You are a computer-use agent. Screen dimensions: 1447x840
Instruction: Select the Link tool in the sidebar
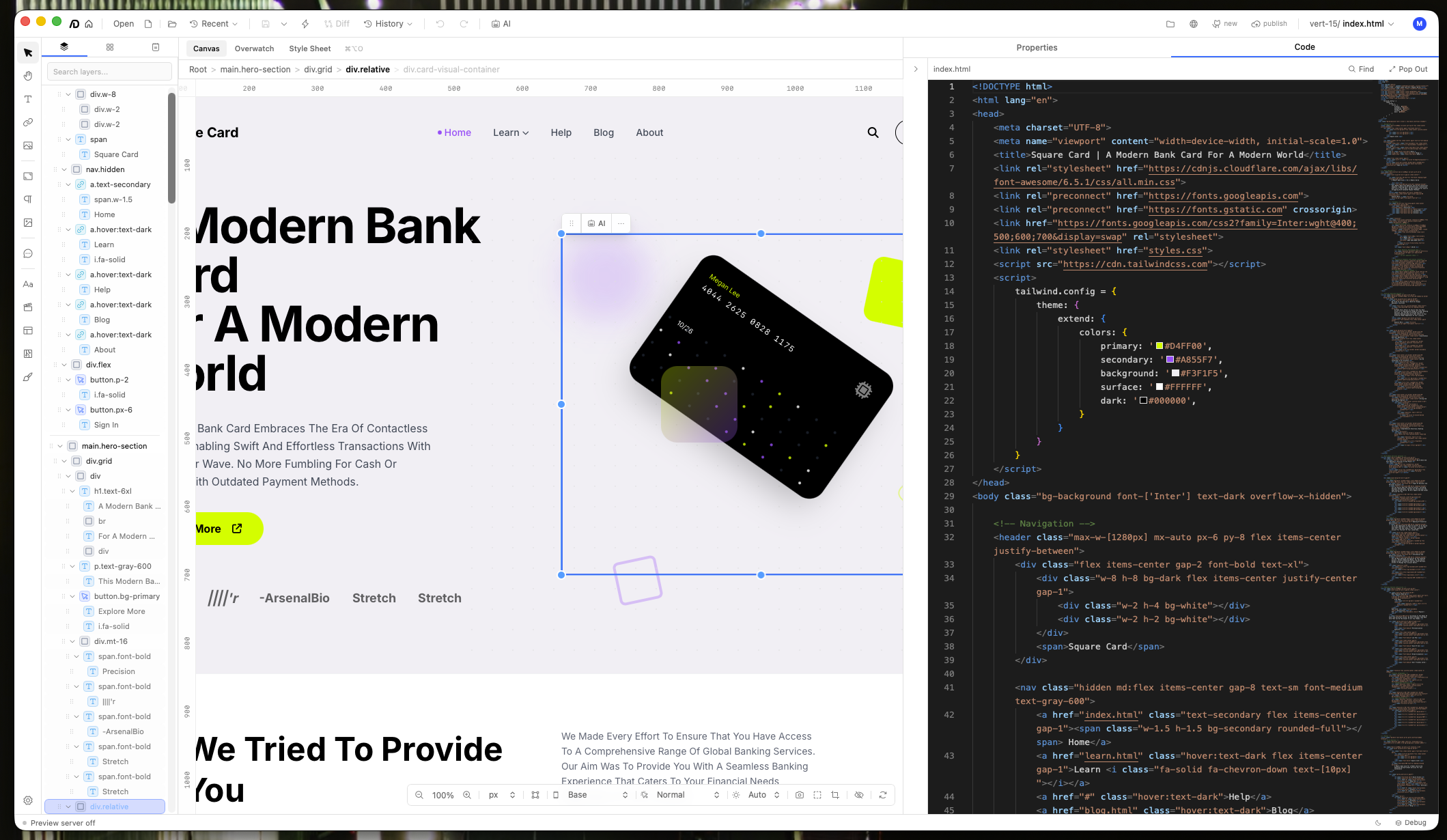coord(28,122)
